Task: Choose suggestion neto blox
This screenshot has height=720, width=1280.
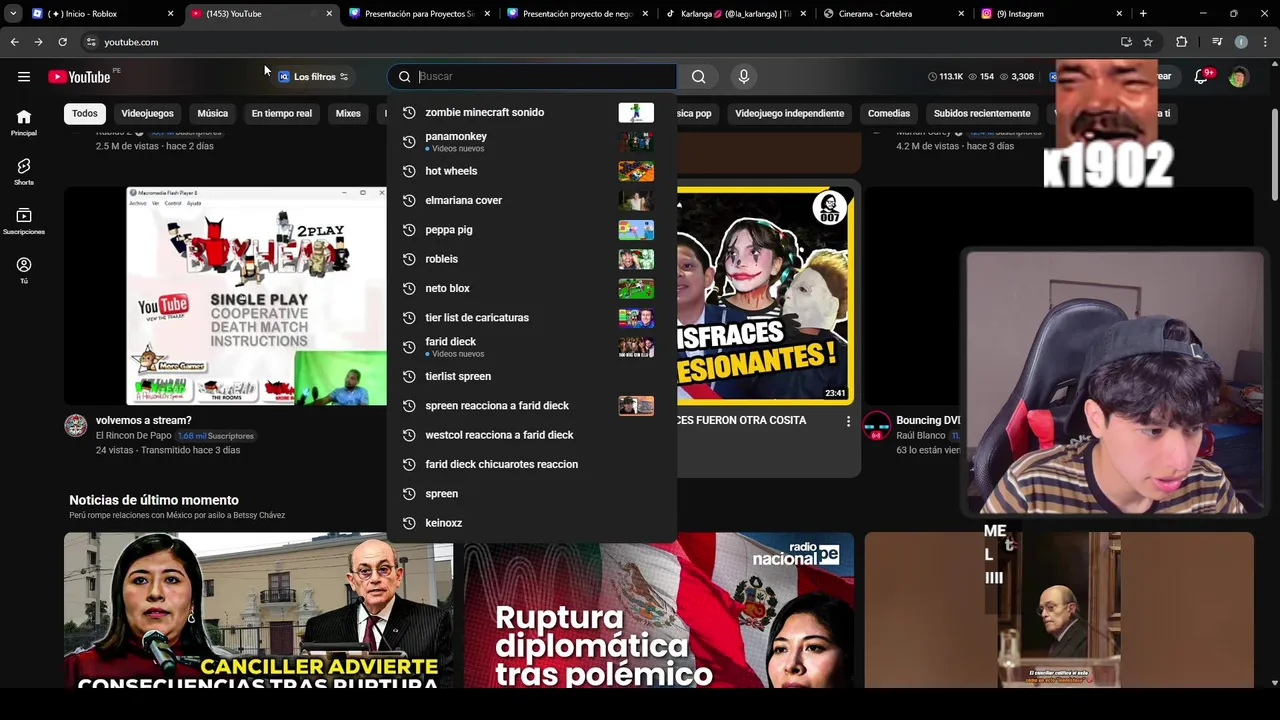Action: (532, 288)
